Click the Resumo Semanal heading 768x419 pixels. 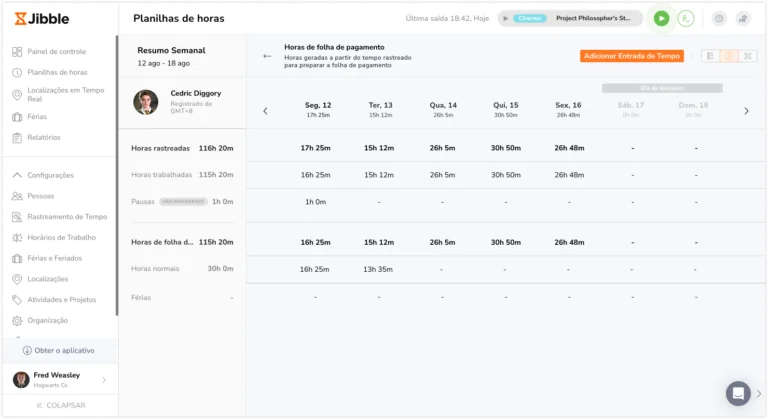coord(171,50)
